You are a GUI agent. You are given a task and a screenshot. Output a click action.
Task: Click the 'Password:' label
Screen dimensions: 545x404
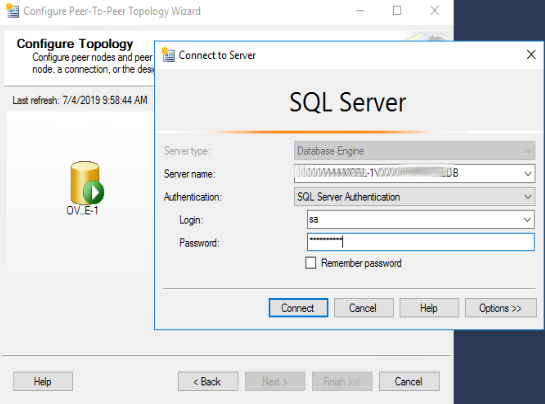[199, 243]
